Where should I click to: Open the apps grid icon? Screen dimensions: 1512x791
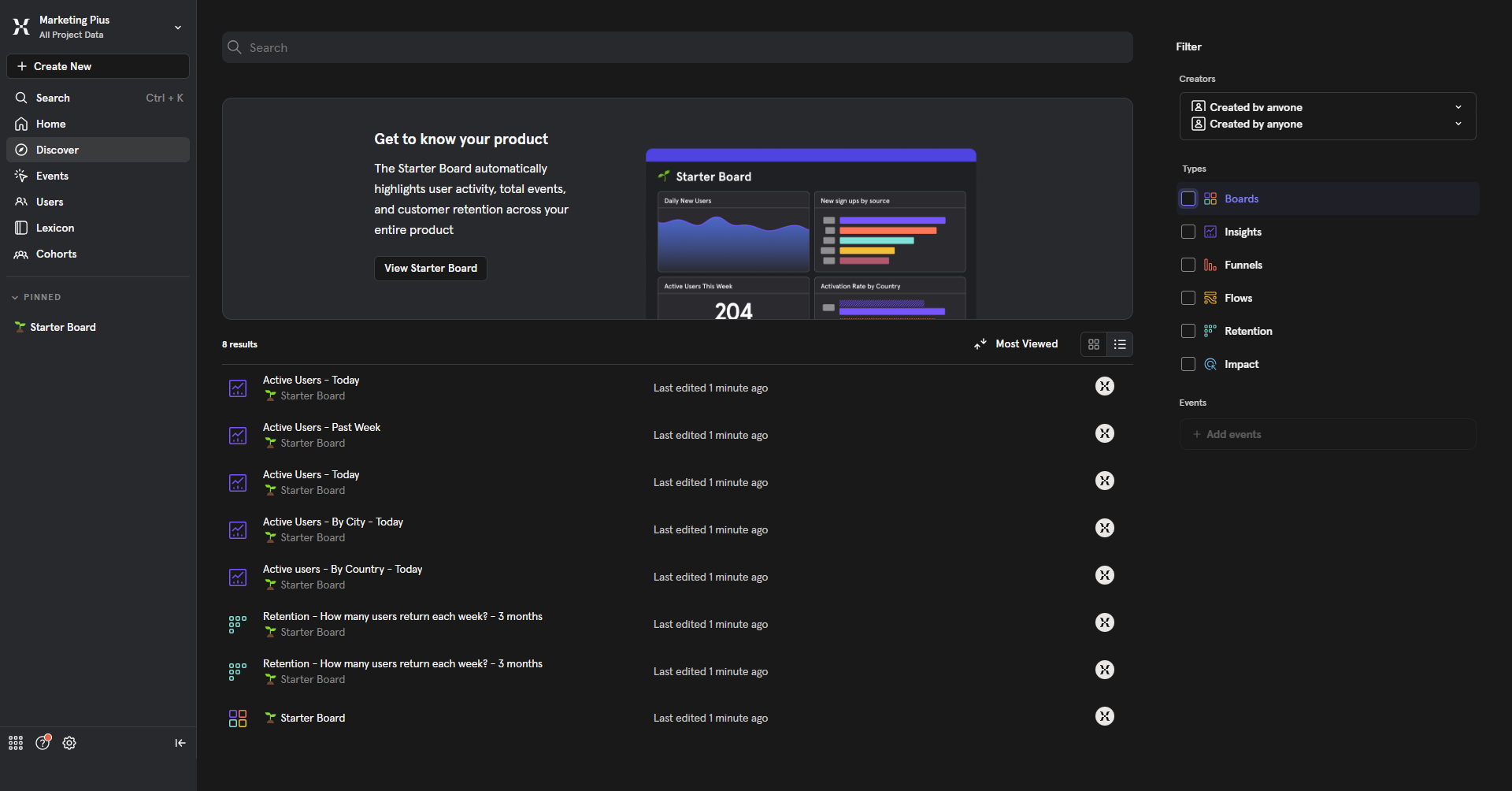click(16, 743)
